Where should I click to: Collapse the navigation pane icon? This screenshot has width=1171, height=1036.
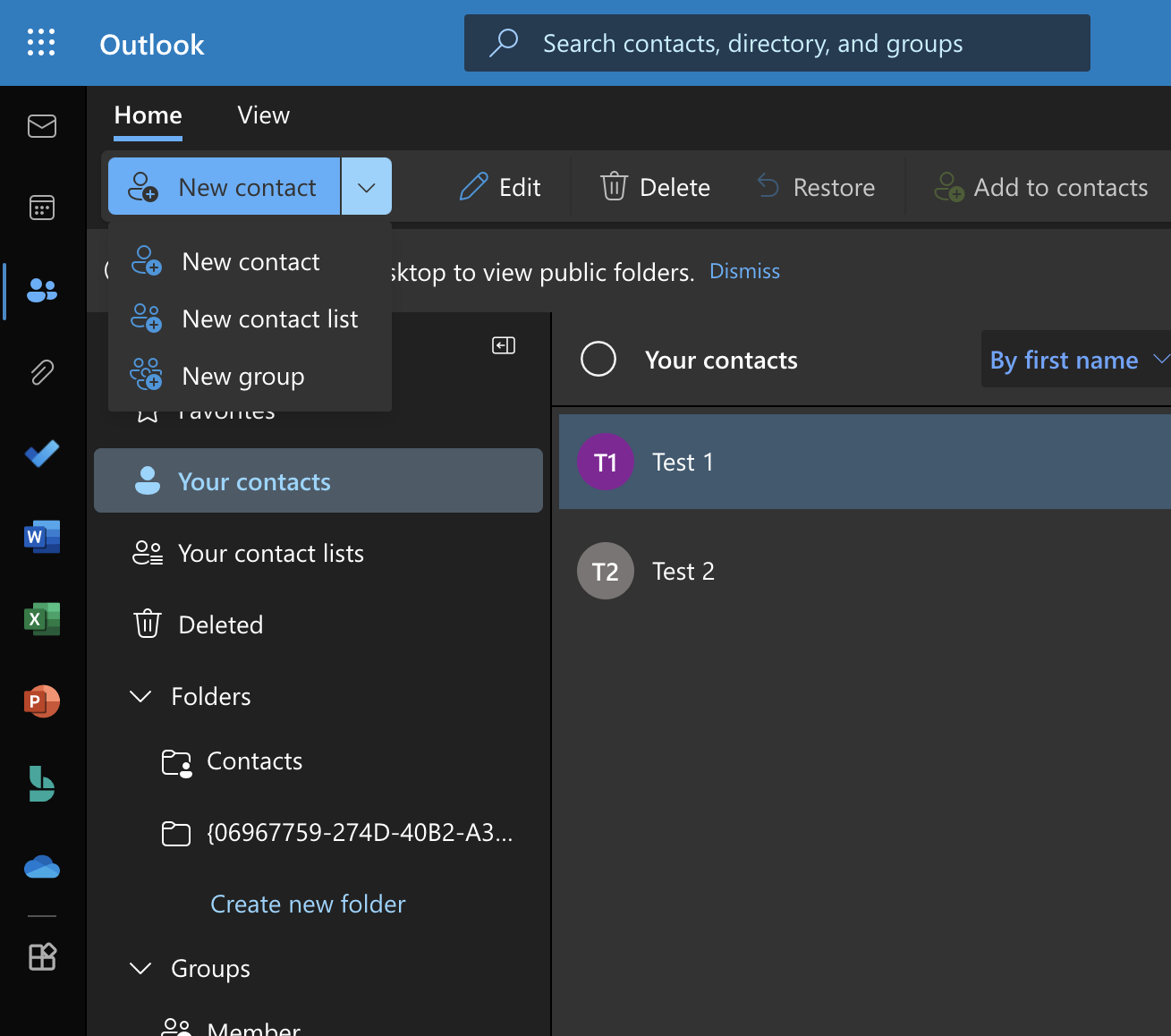click(504, 345)
